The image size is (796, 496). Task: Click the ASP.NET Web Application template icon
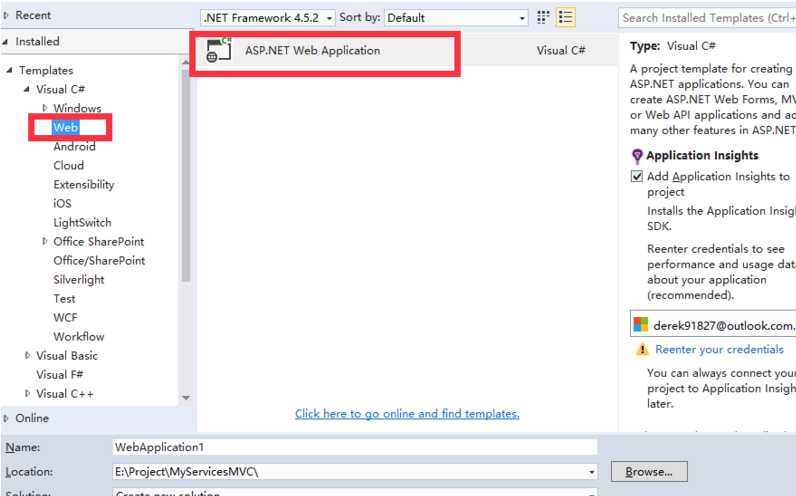click(x=219, y=50)
